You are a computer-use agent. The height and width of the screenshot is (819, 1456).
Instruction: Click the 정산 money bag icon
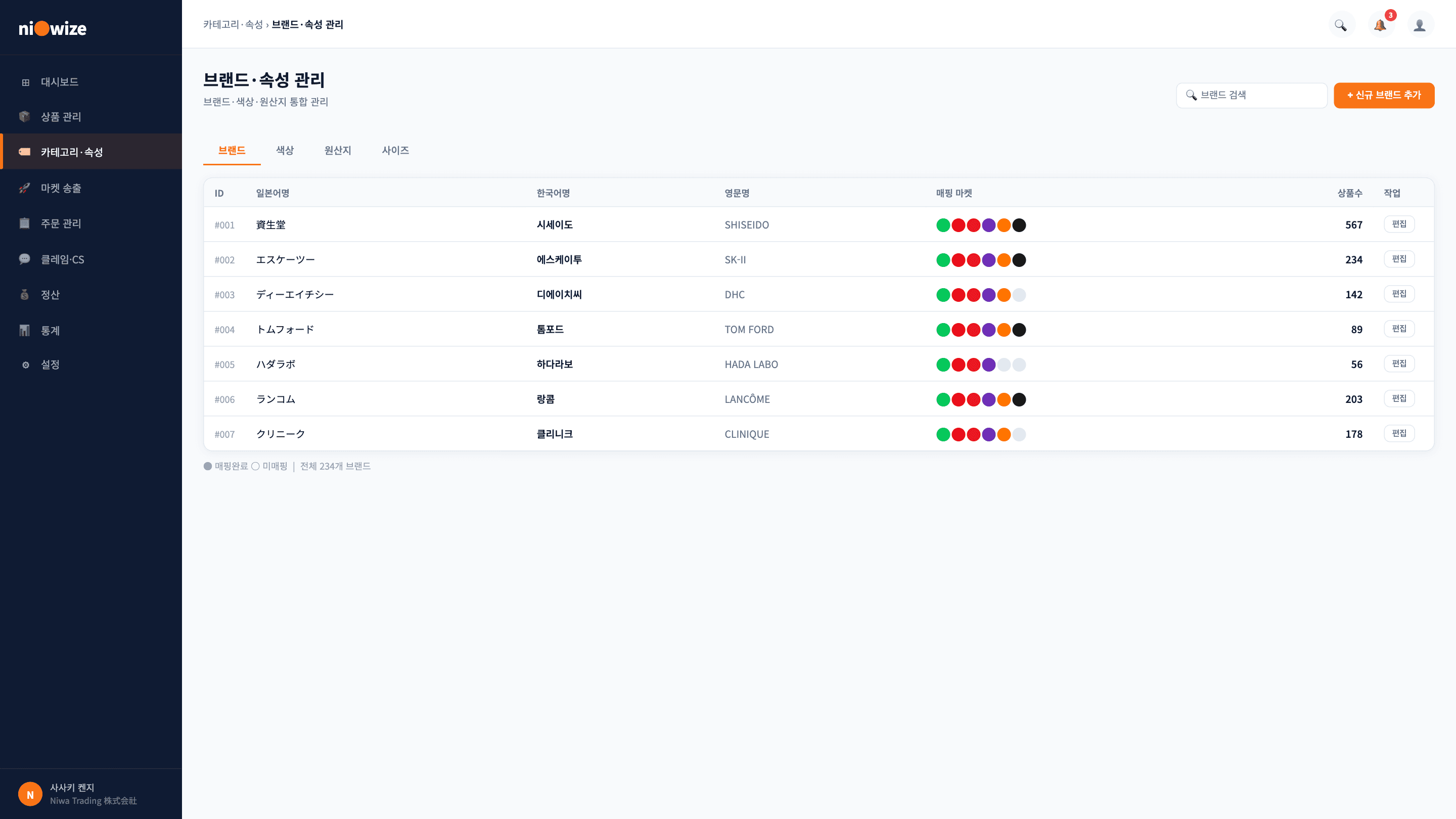click(24, 295)
